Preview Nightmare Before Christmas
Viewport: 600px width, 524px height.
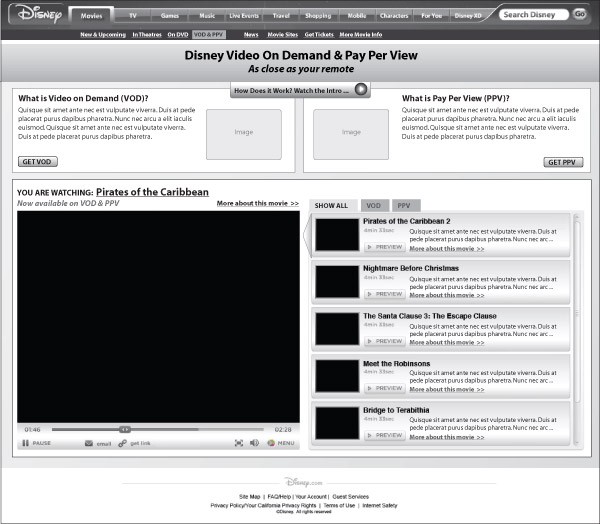385,294
